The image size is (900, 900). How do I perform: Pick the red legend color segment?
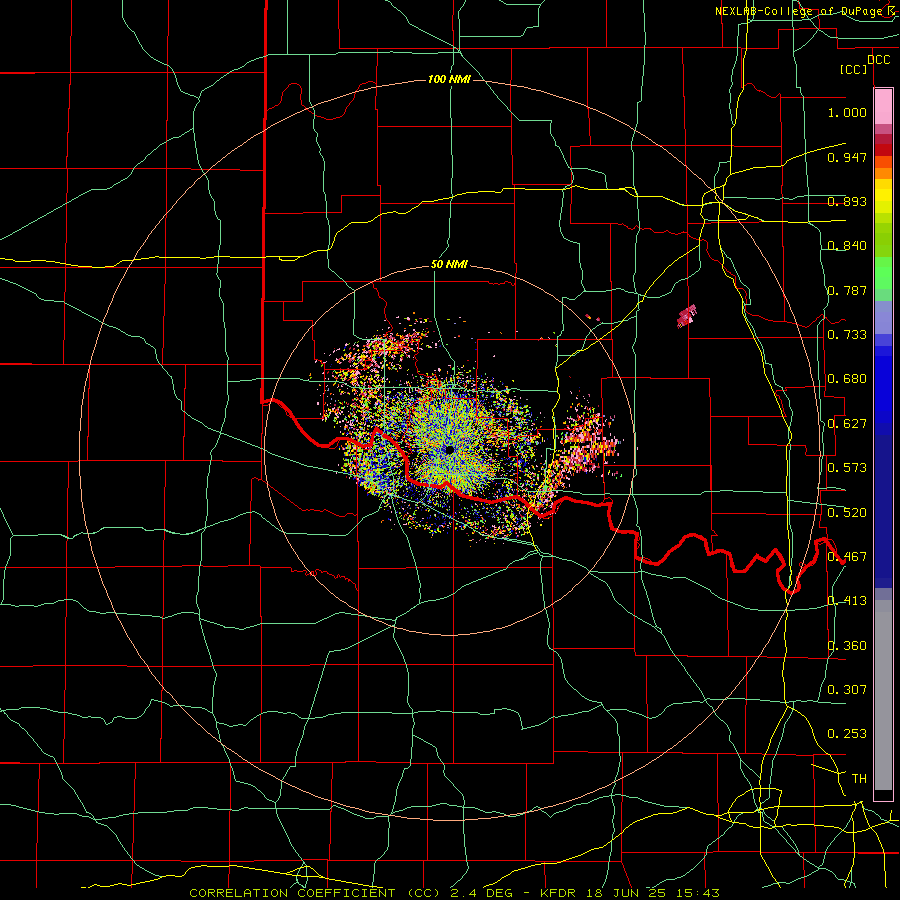click(883, 150)
